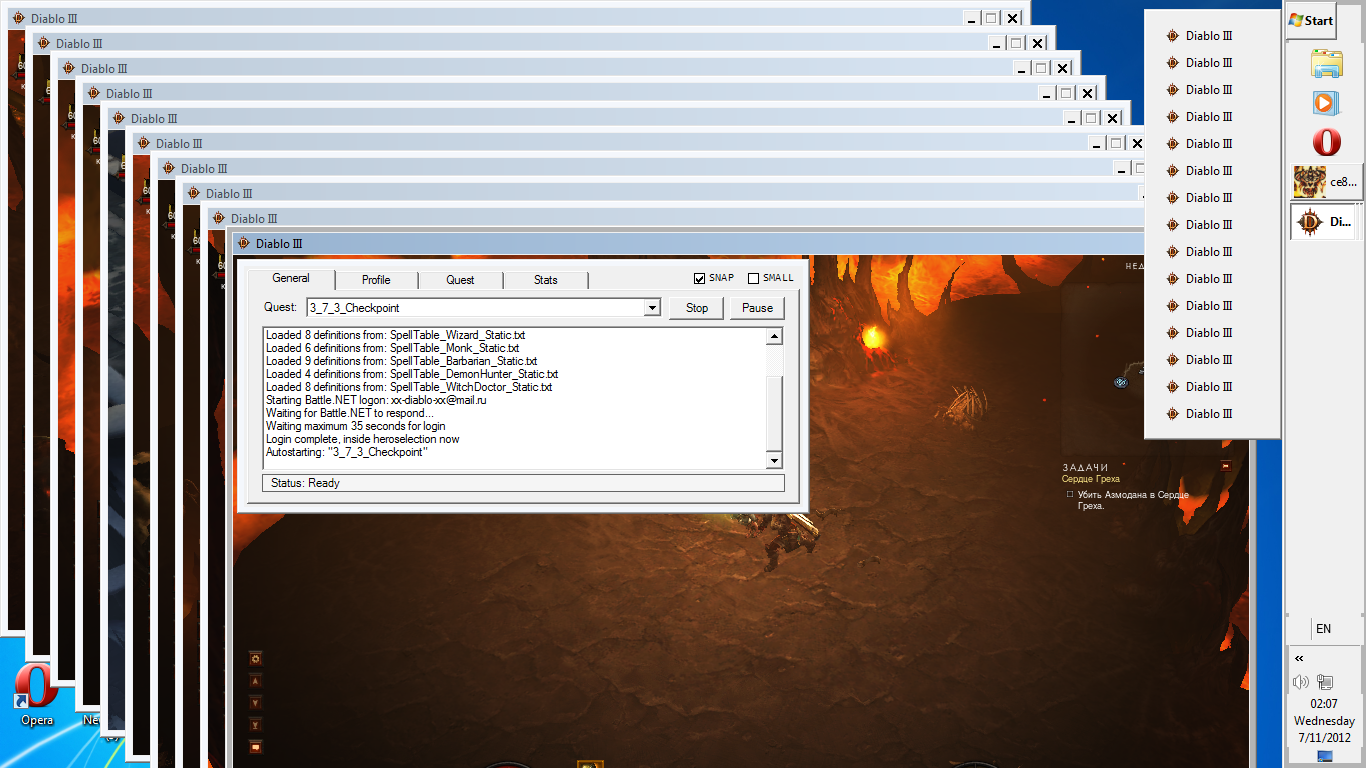Switch to the Profile tab
Viewport: 1366px width, 768px height.
point(376,280)
